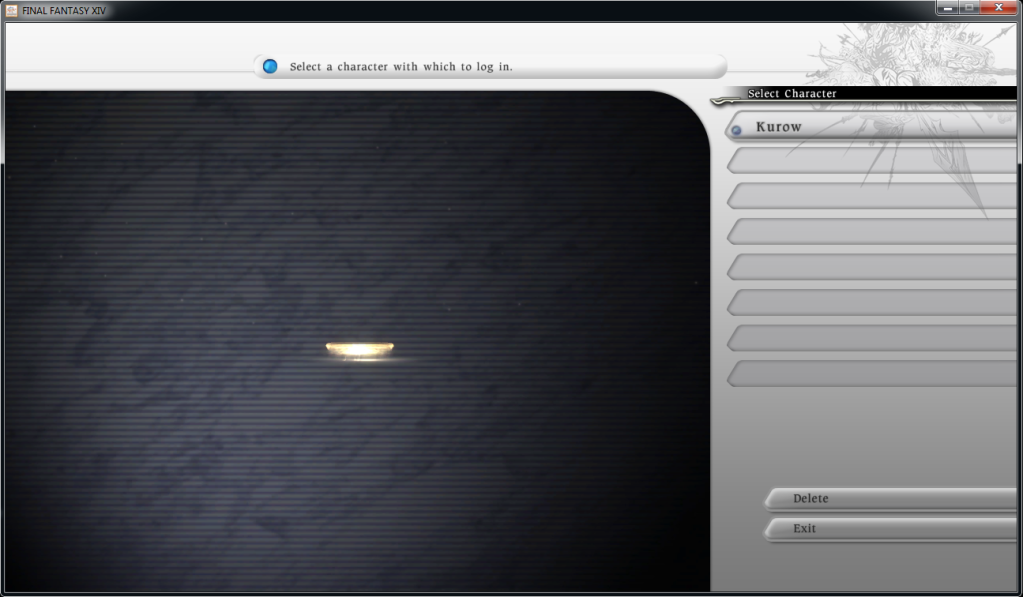Click the glowing light in the preview
1023x597 pixels.
pyautogui.click(x=360, y=349)
